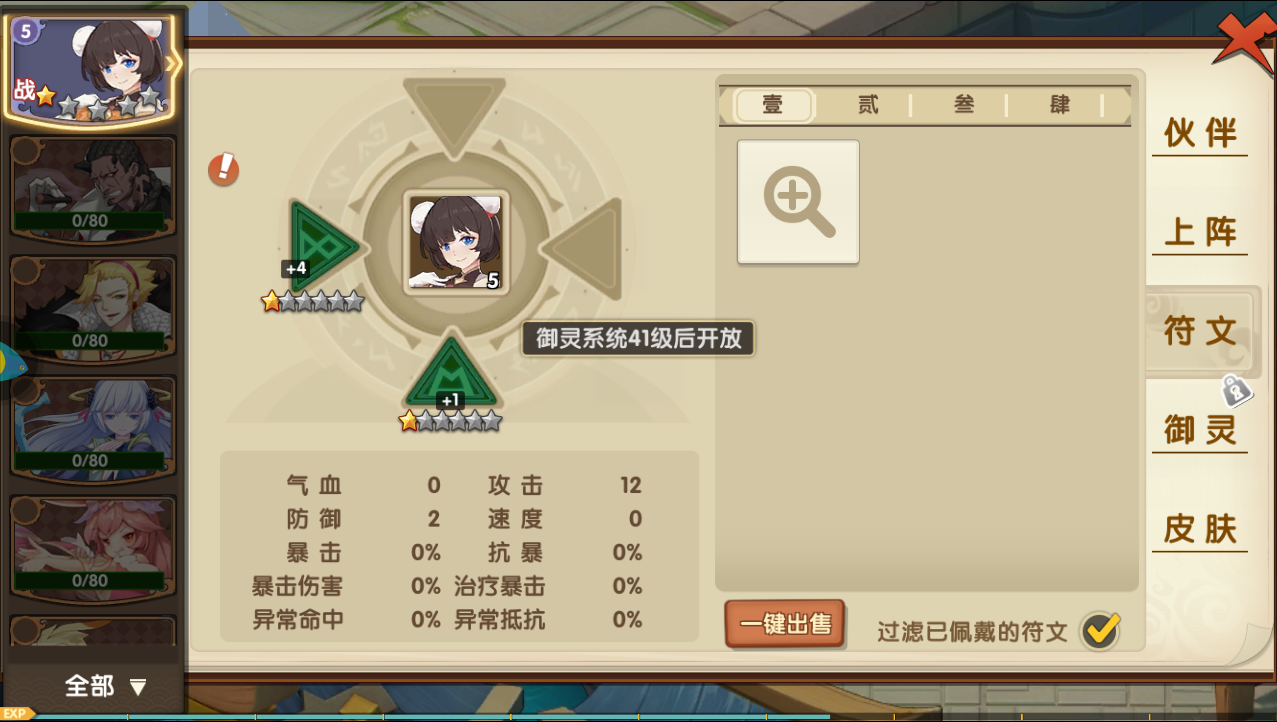The height and width of the screenshot is (722, 1277).
Task: Select the white-haired character card
Action: 93,428
